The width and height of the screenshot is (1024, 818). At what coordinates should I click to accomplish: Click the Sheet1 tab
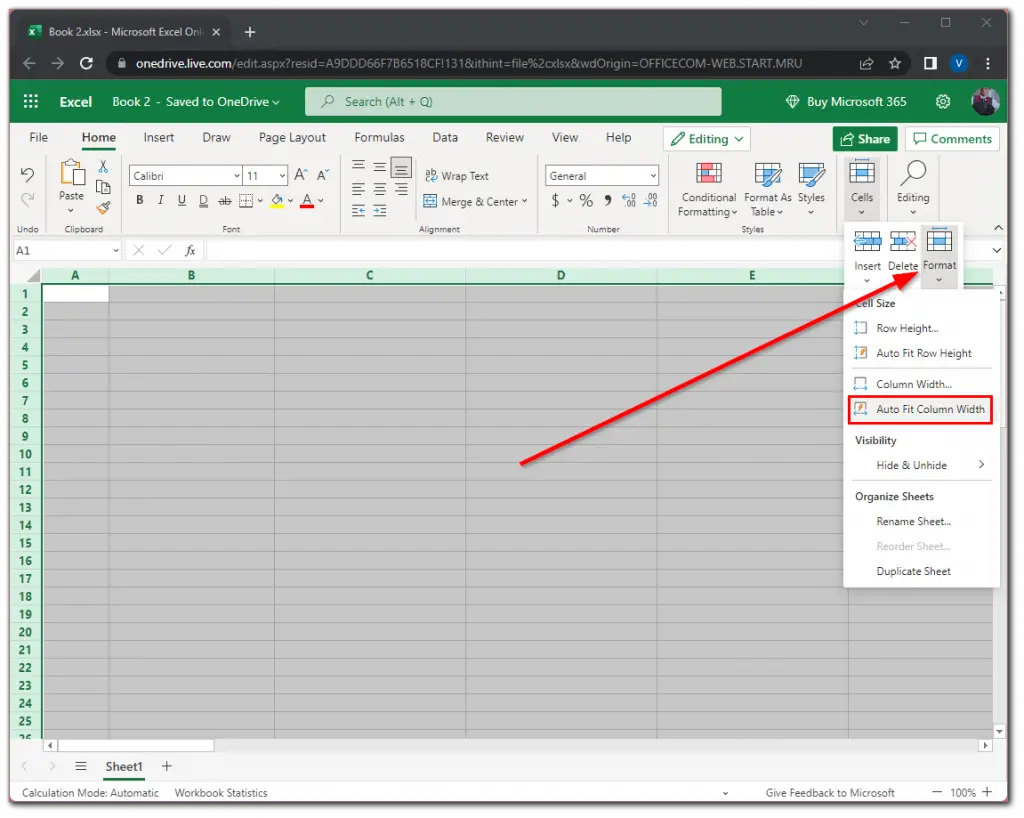tap(124, 766)
